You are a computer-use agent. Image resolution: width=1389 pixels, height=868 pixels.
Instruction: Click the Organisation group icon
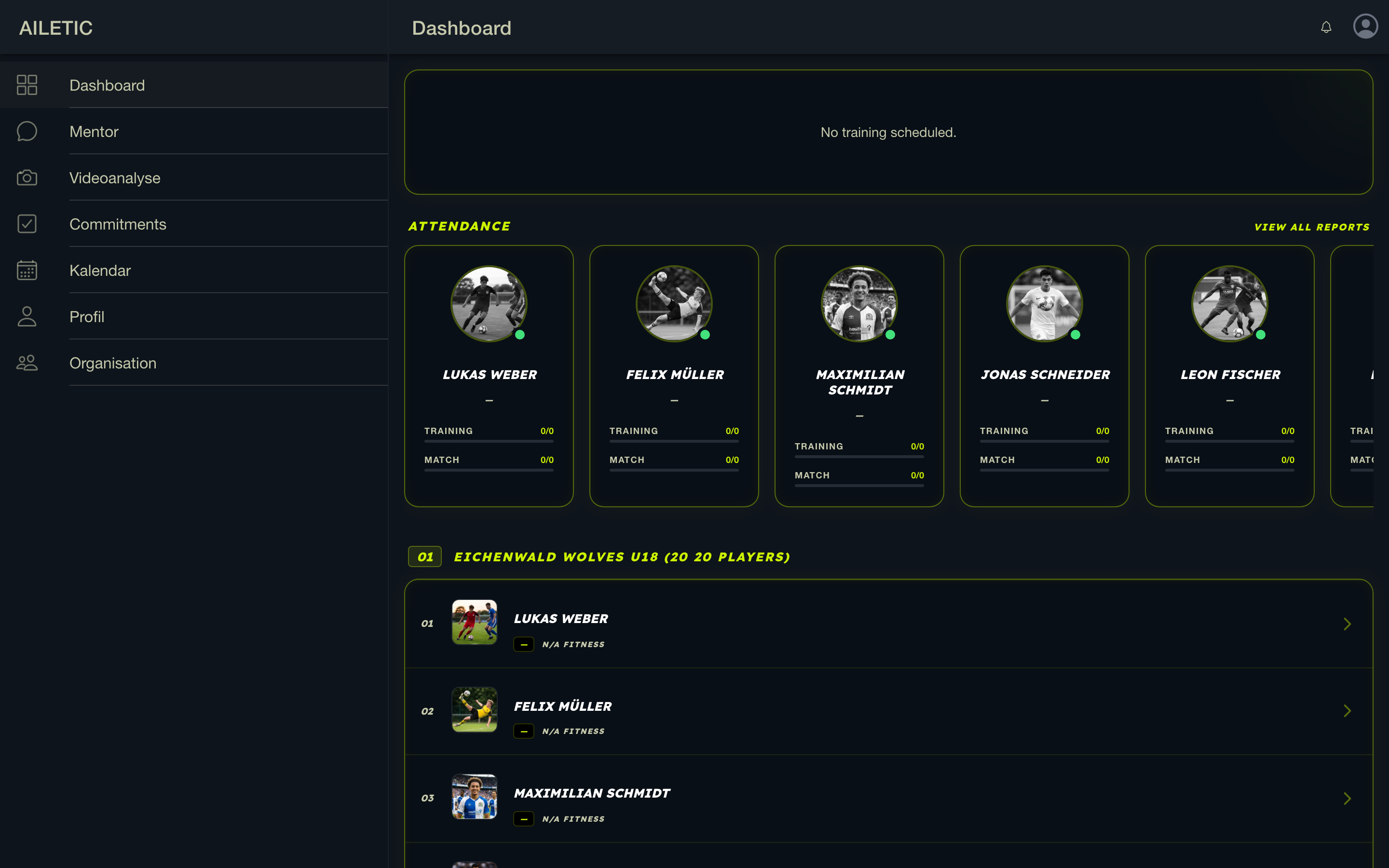coord(27,363)
